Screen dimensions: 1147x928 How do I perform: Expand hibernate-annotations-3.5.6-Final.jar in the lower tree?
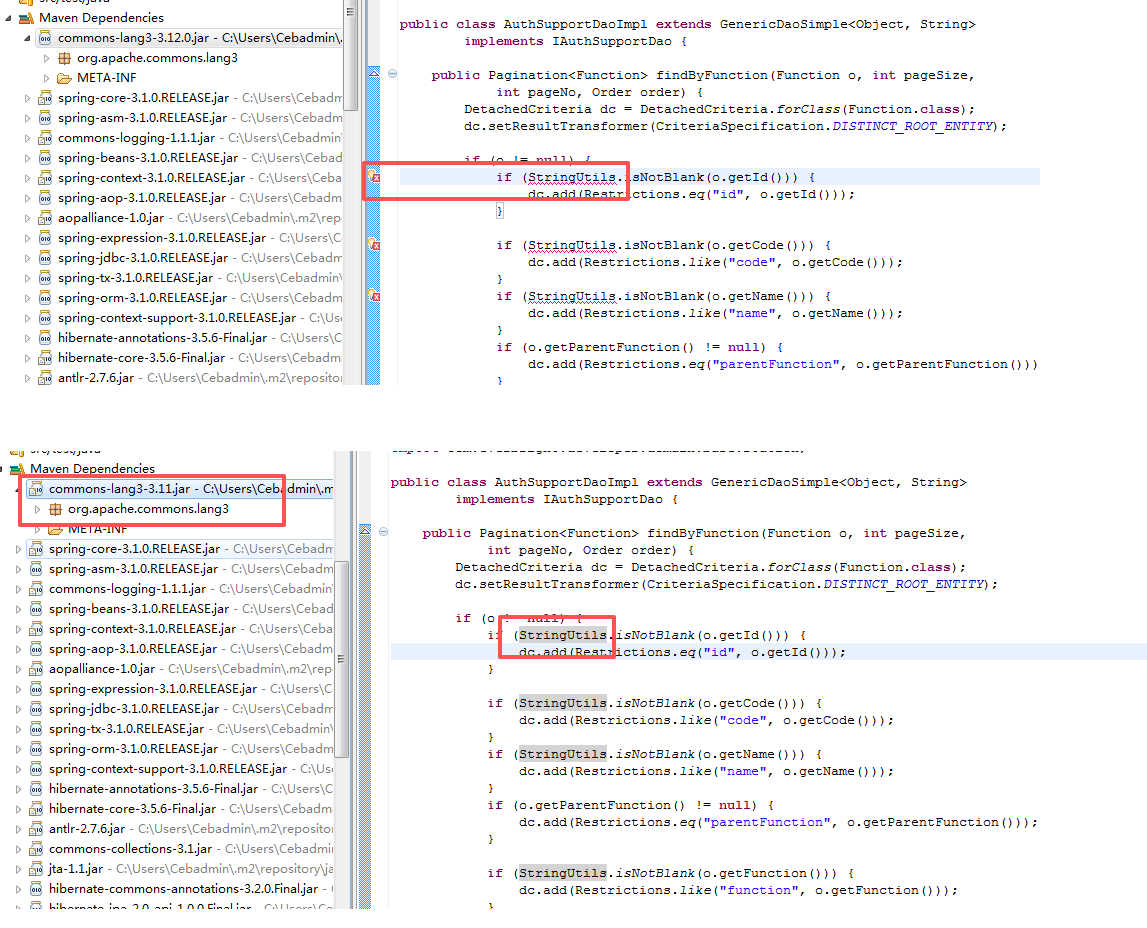[18, 789]
